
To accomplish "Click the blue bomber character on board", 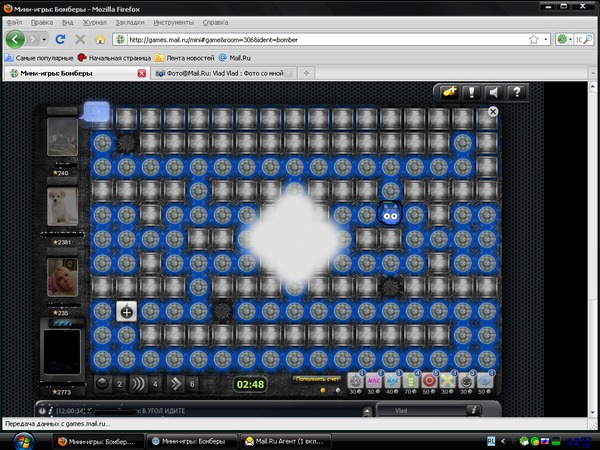I will [391, 213].
